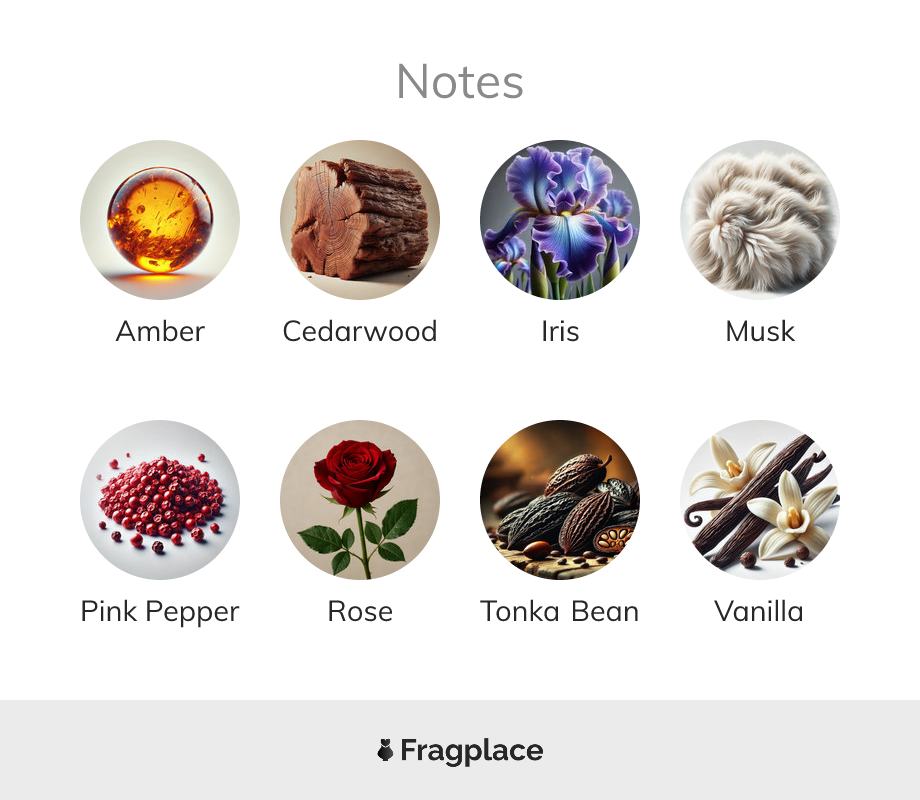Click the Fragplace perfume bottle icon
920x800 pixels.
385,750
